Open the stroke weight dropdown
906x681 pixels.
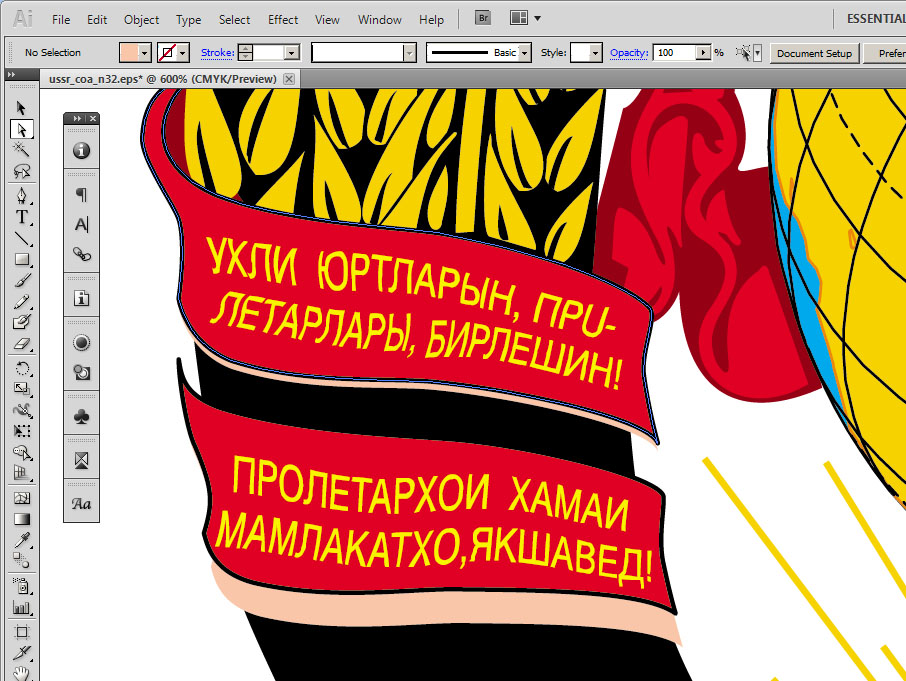292,53
